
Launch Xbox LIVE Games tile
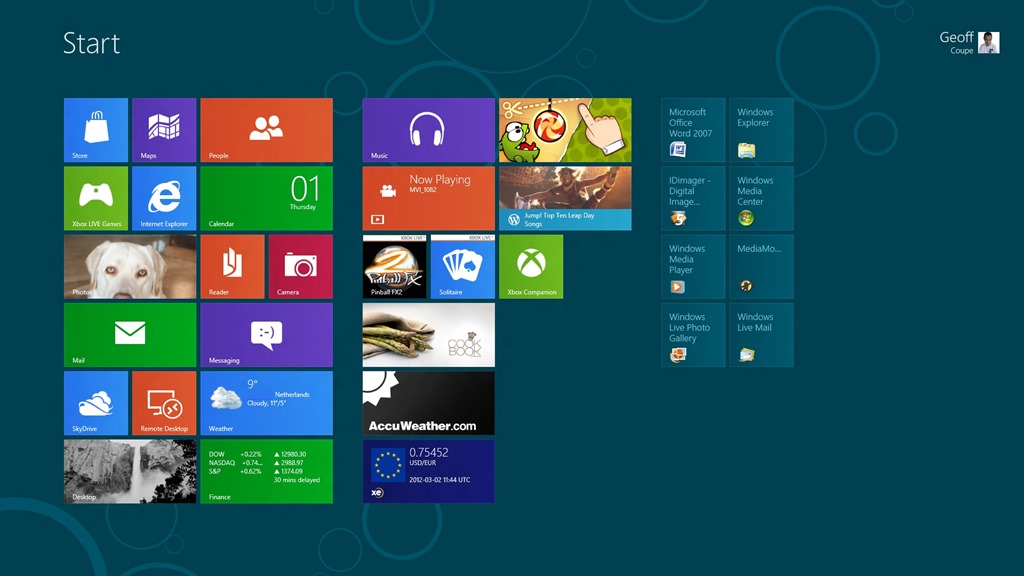point(96,198)
